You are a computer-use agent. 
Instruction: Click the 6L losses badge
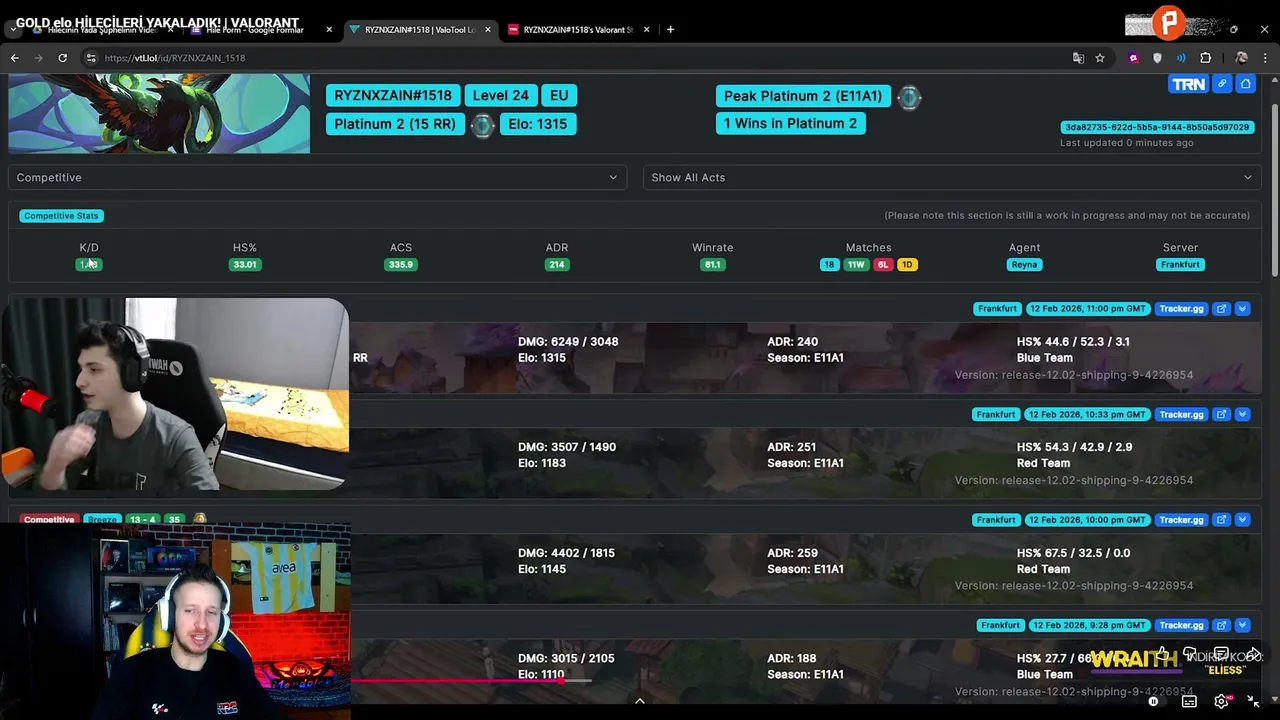tap(882, 265)
